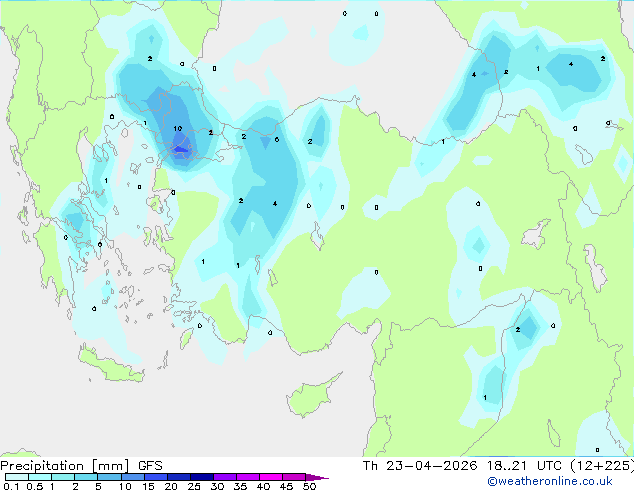Click the '25' legend scale label

194,486
